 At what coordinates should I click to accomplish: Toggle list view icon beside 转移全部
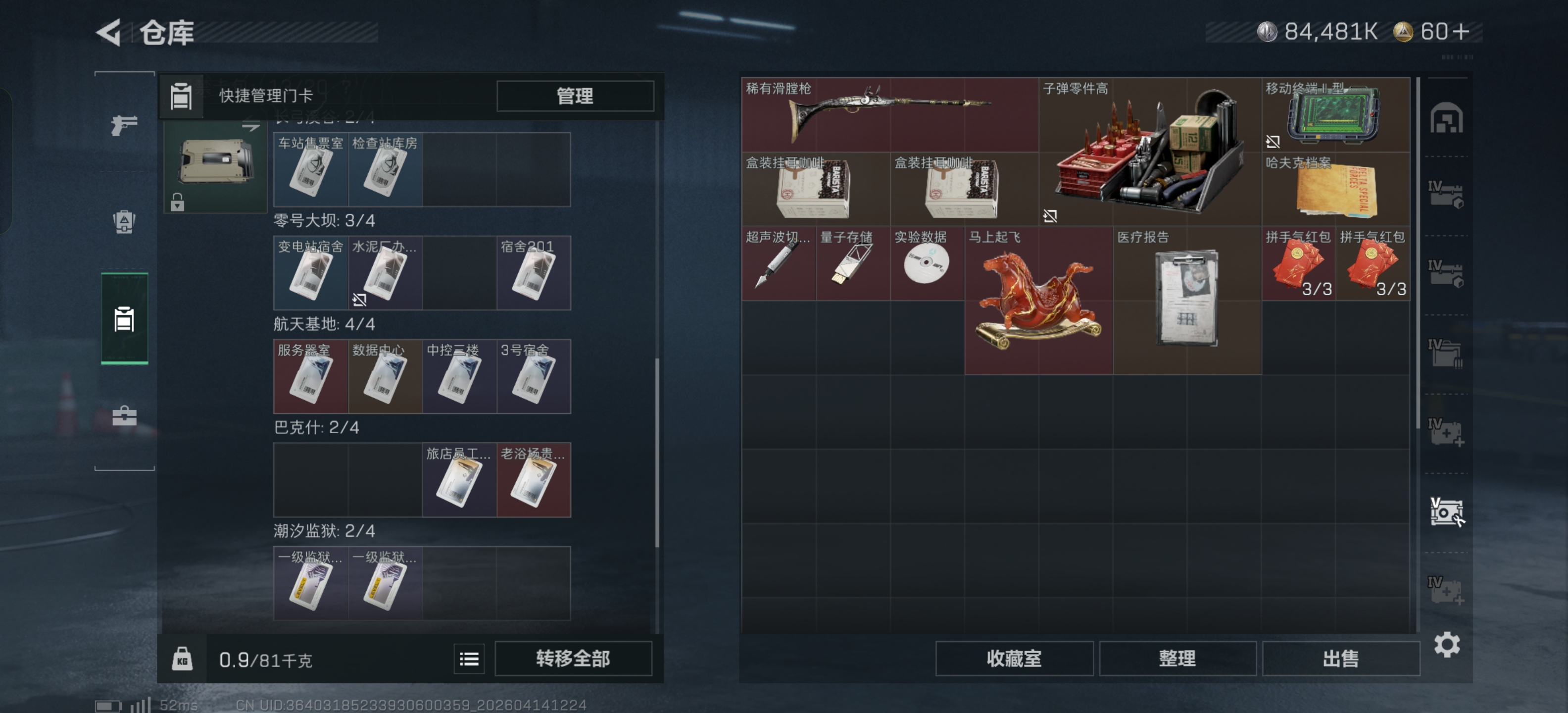click(x=469, y=659)
